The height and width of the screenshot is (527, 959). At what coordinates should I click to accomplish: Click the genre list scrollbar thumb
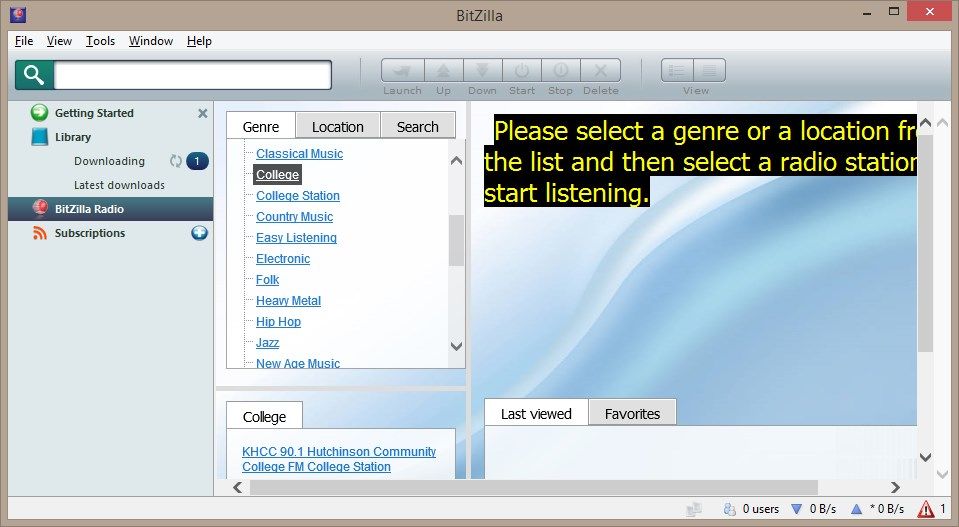(456, 240)
